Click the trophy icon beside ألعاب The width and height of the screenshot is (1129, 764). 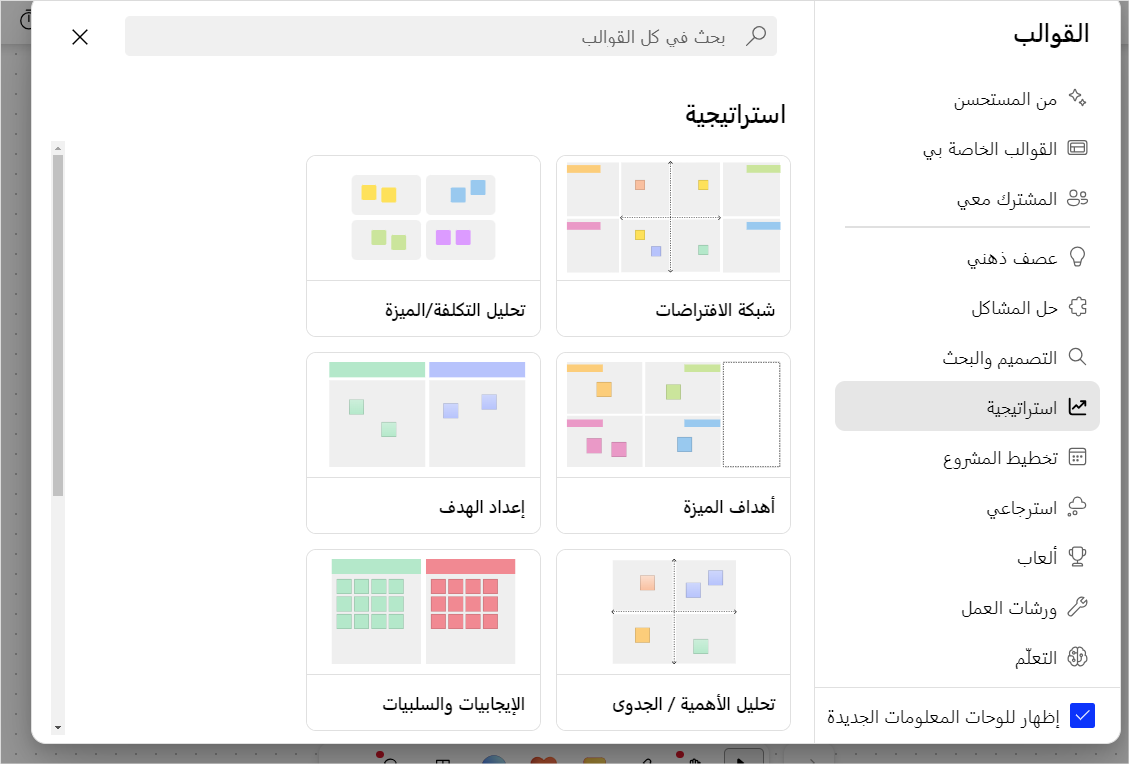pos(1077,556)
